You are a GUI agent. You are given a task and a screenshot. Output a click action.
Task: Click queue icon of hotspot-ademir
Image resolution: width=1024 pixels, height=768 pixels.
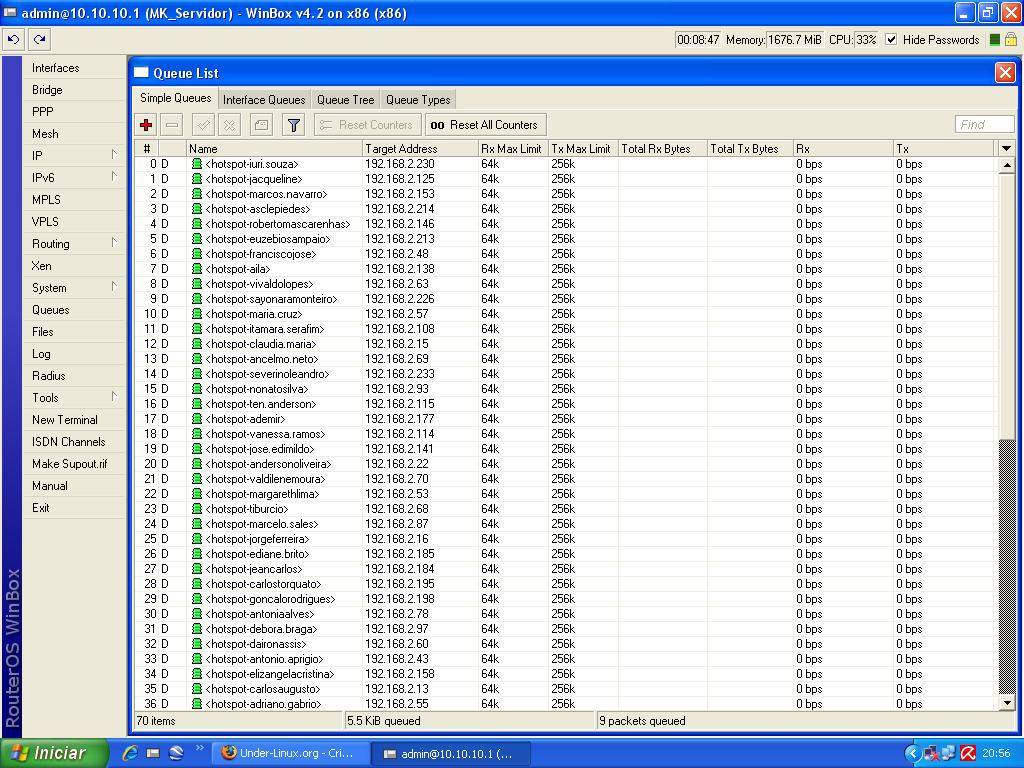pos(197,419)
